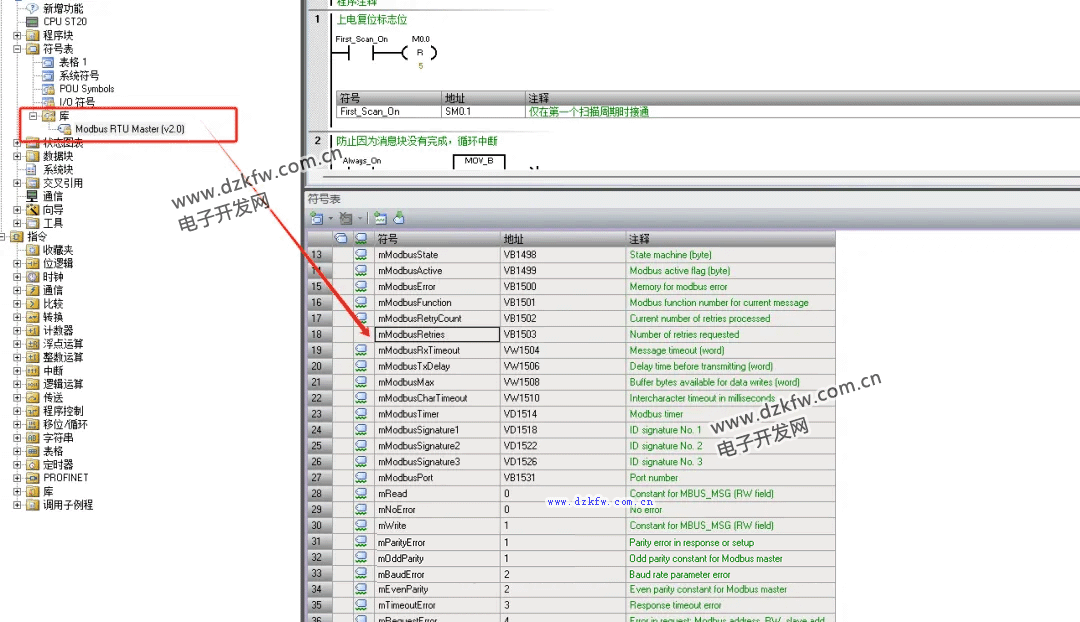This screenshot has width=1080, height=622.
Task: Click the Add Table icon in symbol table toolbar
Action: point(316,218)
